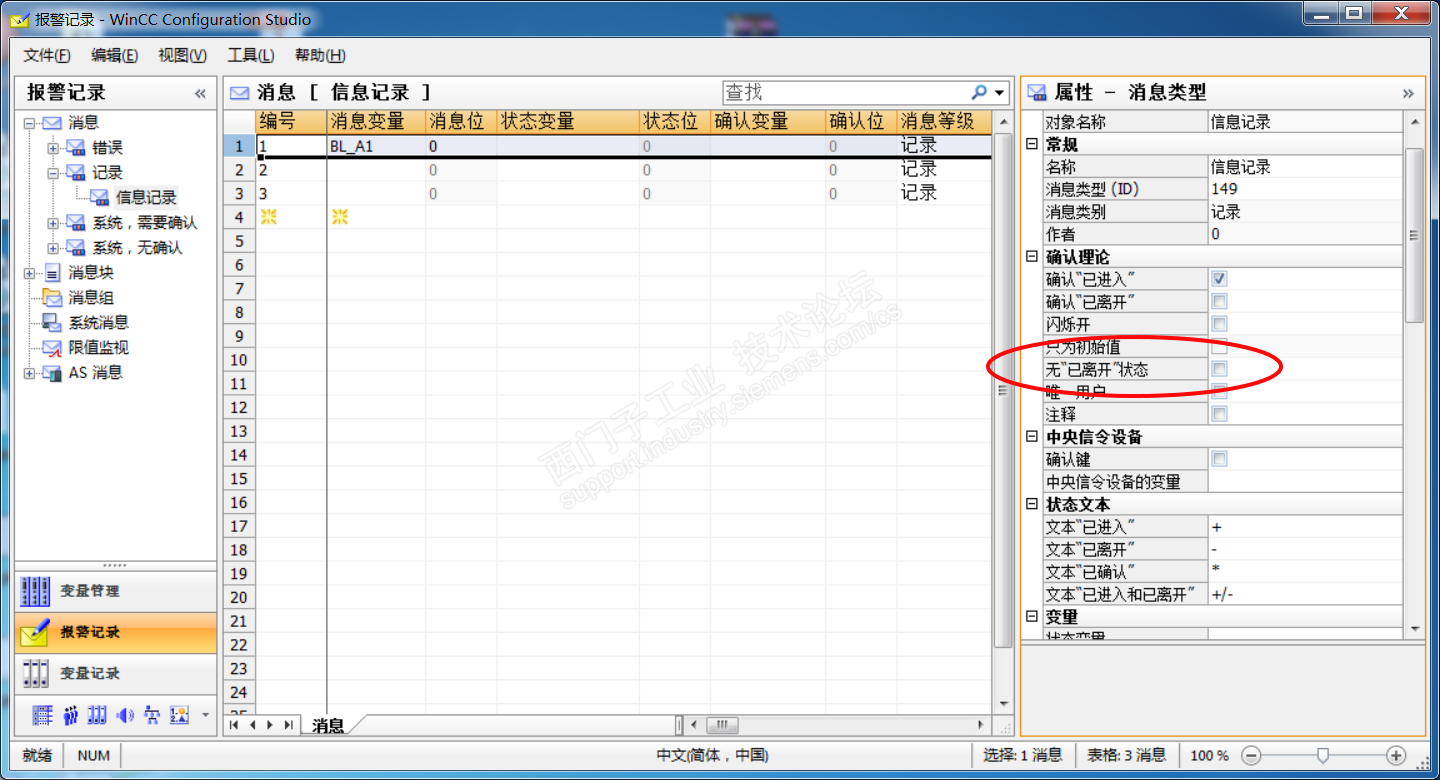Collapse the 确认理论 property group

[x=1032, y=257]
